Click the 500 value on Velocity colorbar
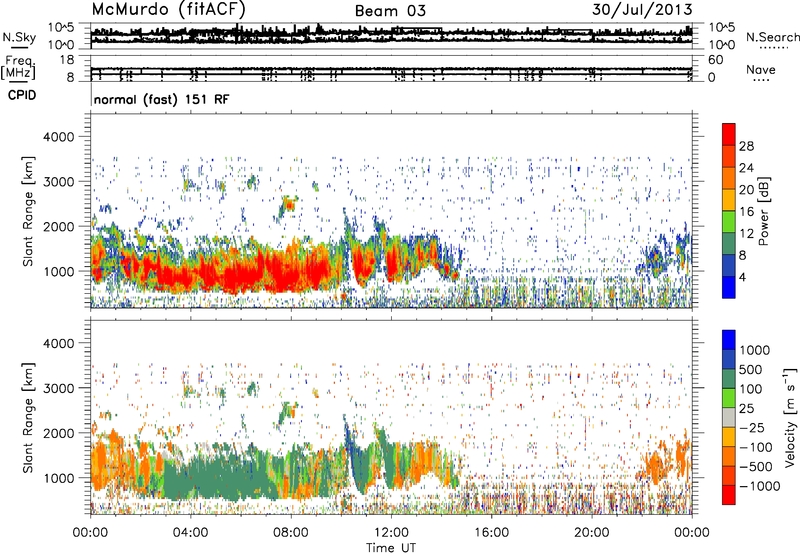 point(751,369)
